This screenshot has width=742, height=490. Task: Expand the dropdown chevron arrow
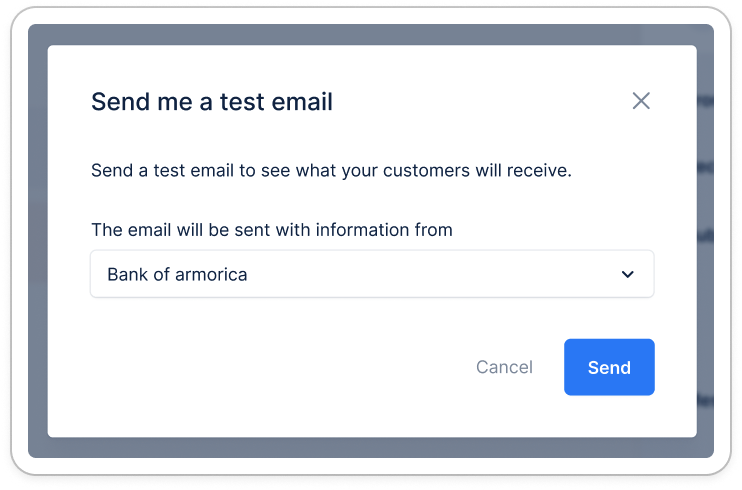(x=627, y=274)
